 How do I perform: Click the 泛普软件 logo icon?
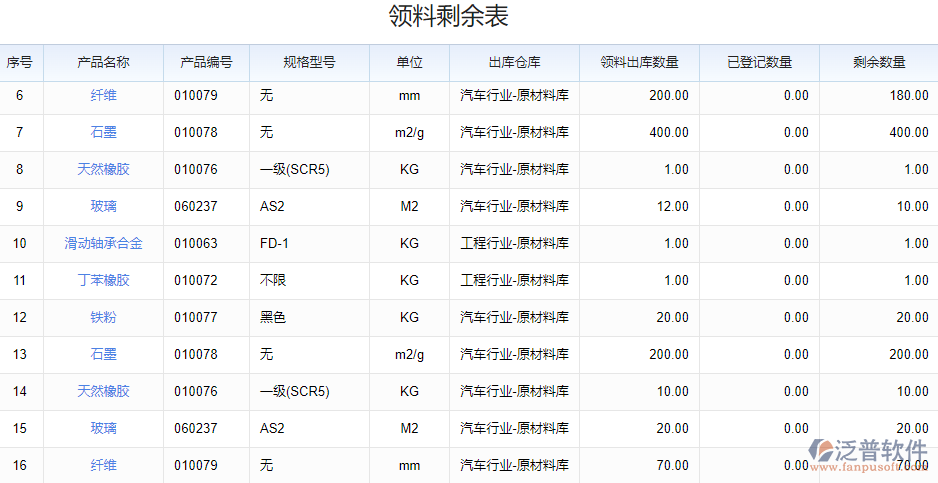click(x=823, y=451)
